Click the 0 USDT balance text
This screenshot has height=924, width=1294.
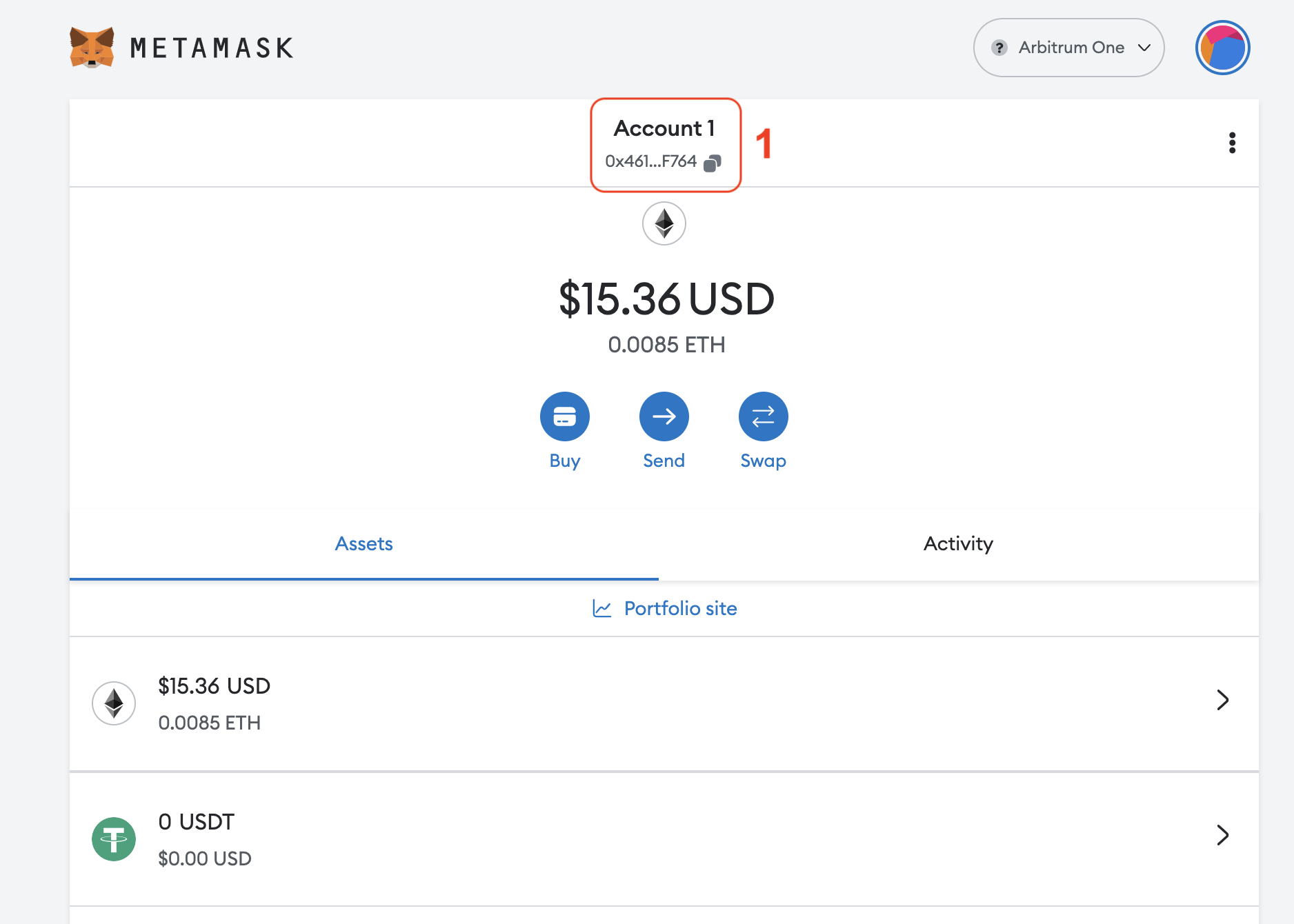pyautogui.click(x=197, y=822)
